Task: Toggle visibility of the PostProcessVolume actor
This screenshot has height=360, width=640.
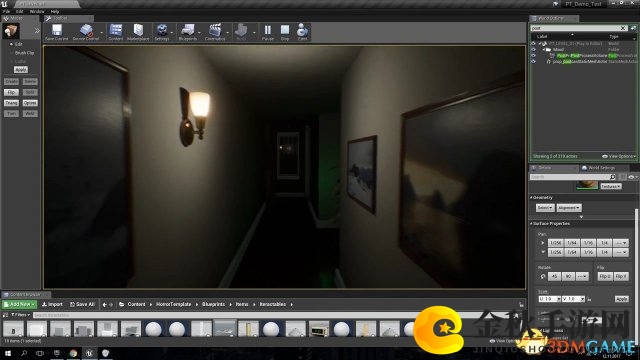Action: 533,56
